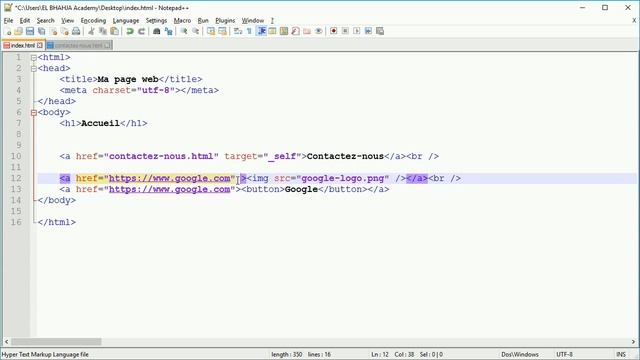Click the Save recorded macro icon

click(x=380, y=31)
